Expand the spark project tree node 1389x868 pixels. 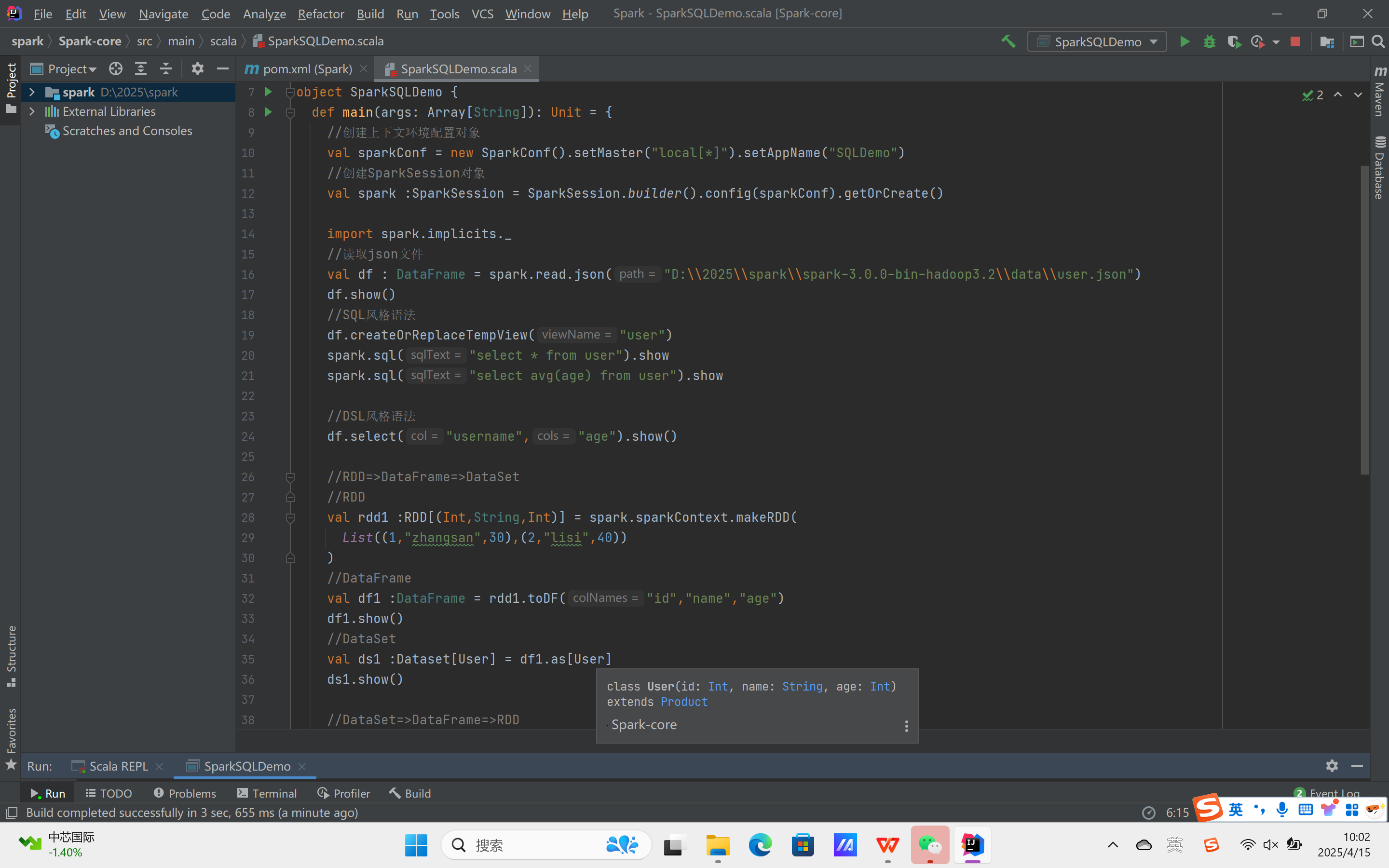32,92
